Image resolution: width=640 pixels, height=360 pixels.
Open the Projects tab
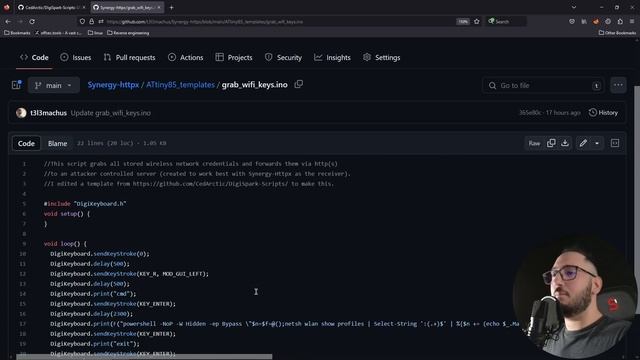coord(234,58)
